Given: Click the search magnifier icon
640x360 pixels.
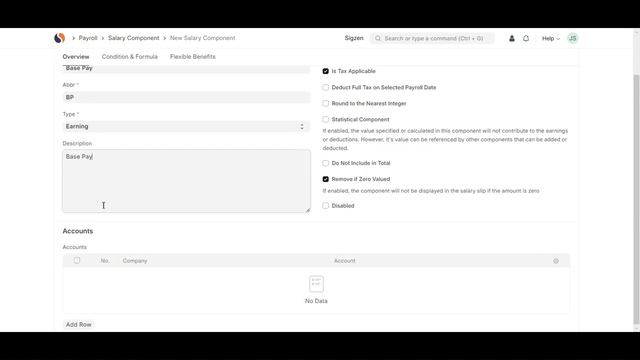Looking at the screenshot, I should 378,38.
